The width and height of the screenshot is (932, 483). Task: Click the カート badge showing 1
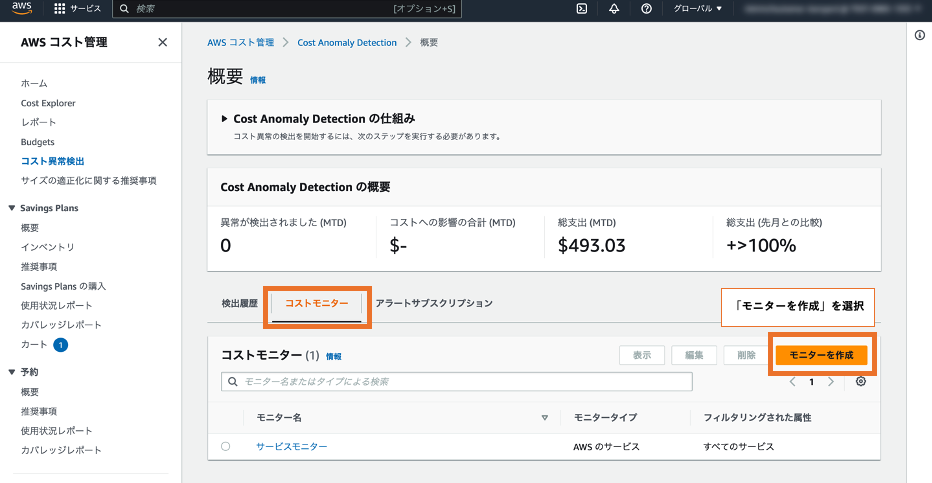[61, 345]
